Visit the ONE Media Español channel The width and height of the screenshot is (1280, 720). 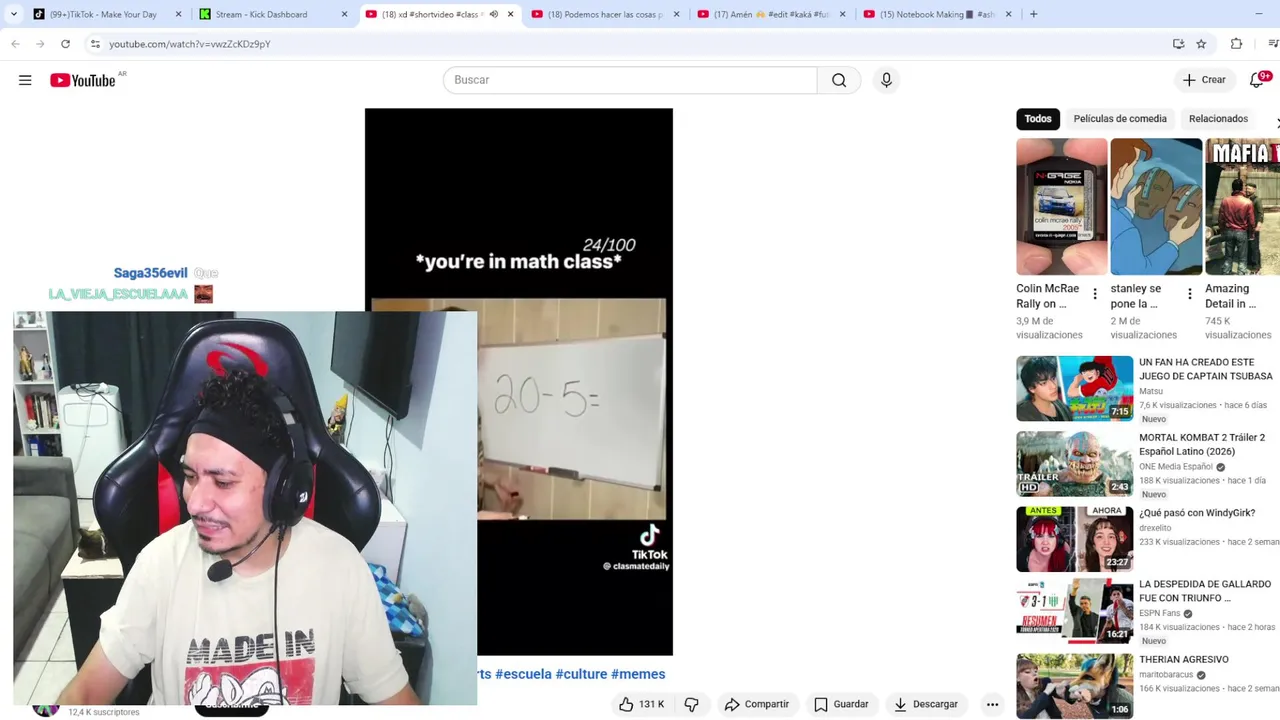tap(1176, 467)
